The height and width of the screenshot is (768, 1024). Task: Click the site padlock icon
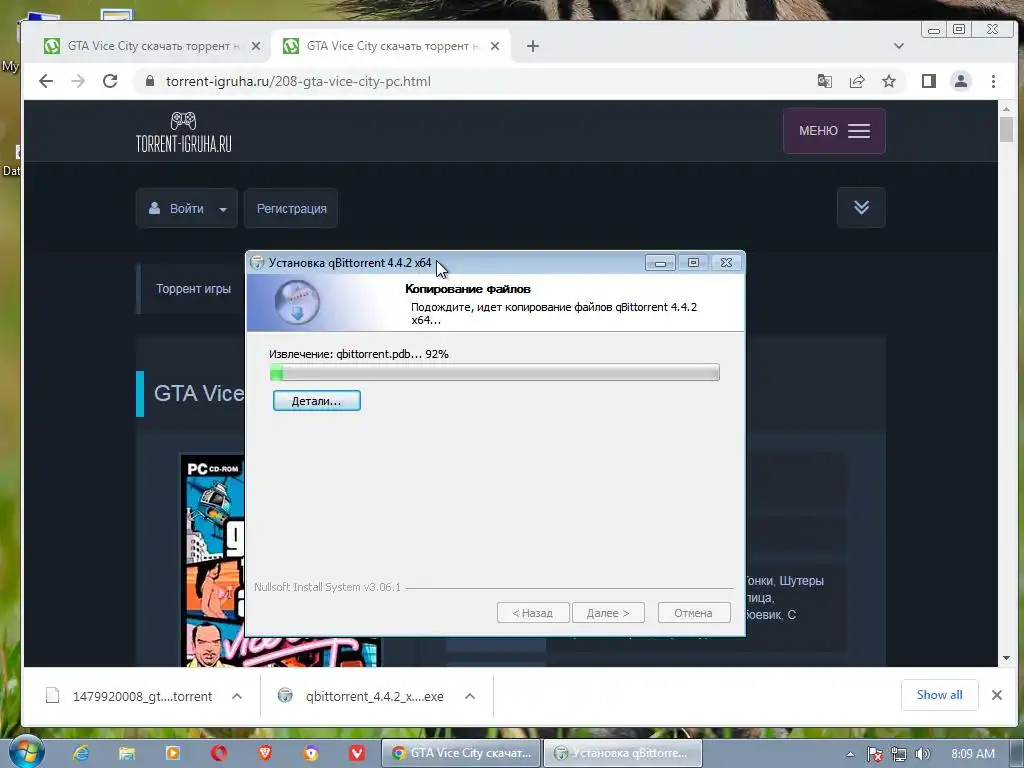coord(150,81)
